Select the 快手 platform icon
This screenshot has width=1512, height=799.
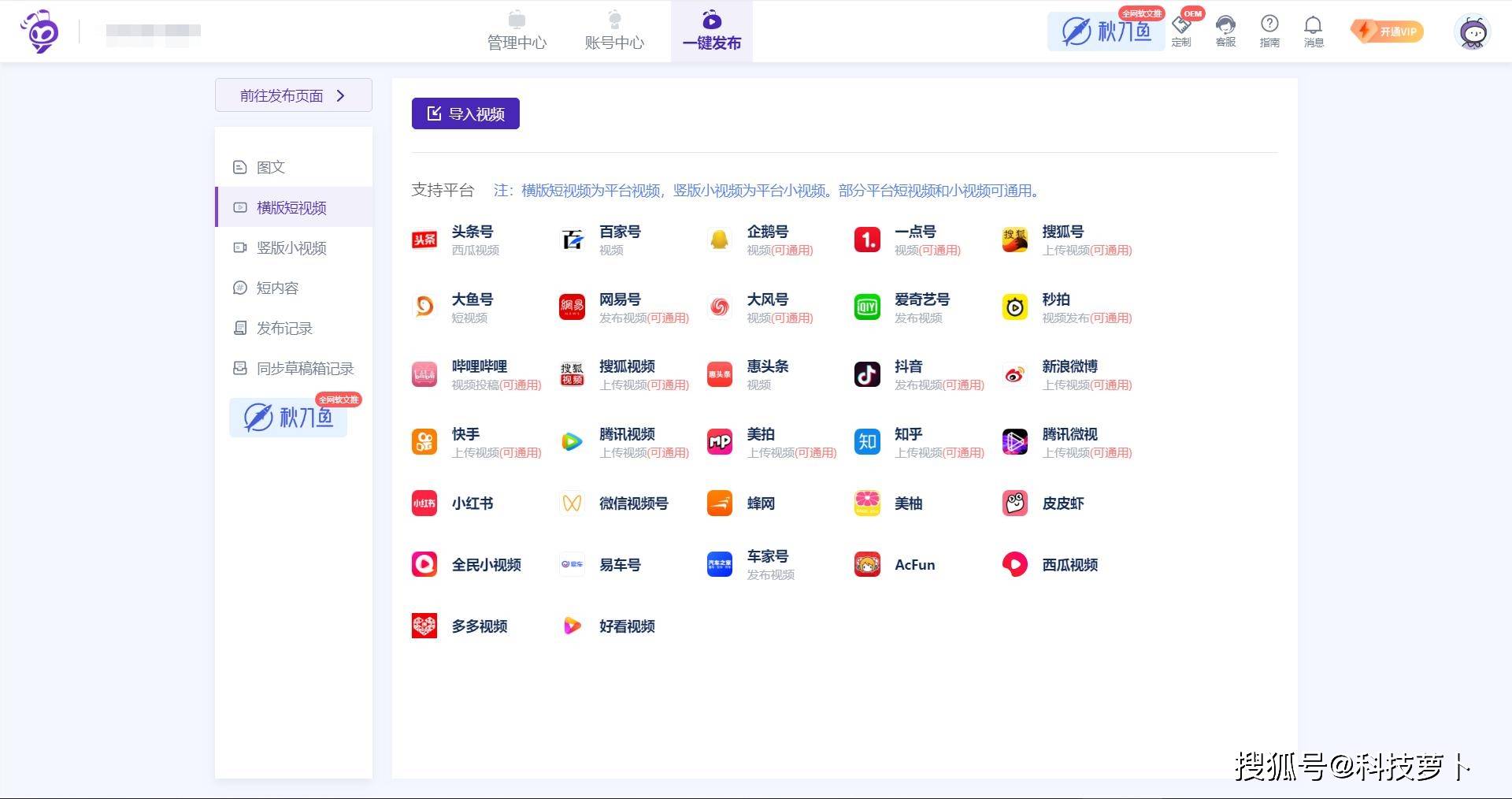(x=424, y=442)
